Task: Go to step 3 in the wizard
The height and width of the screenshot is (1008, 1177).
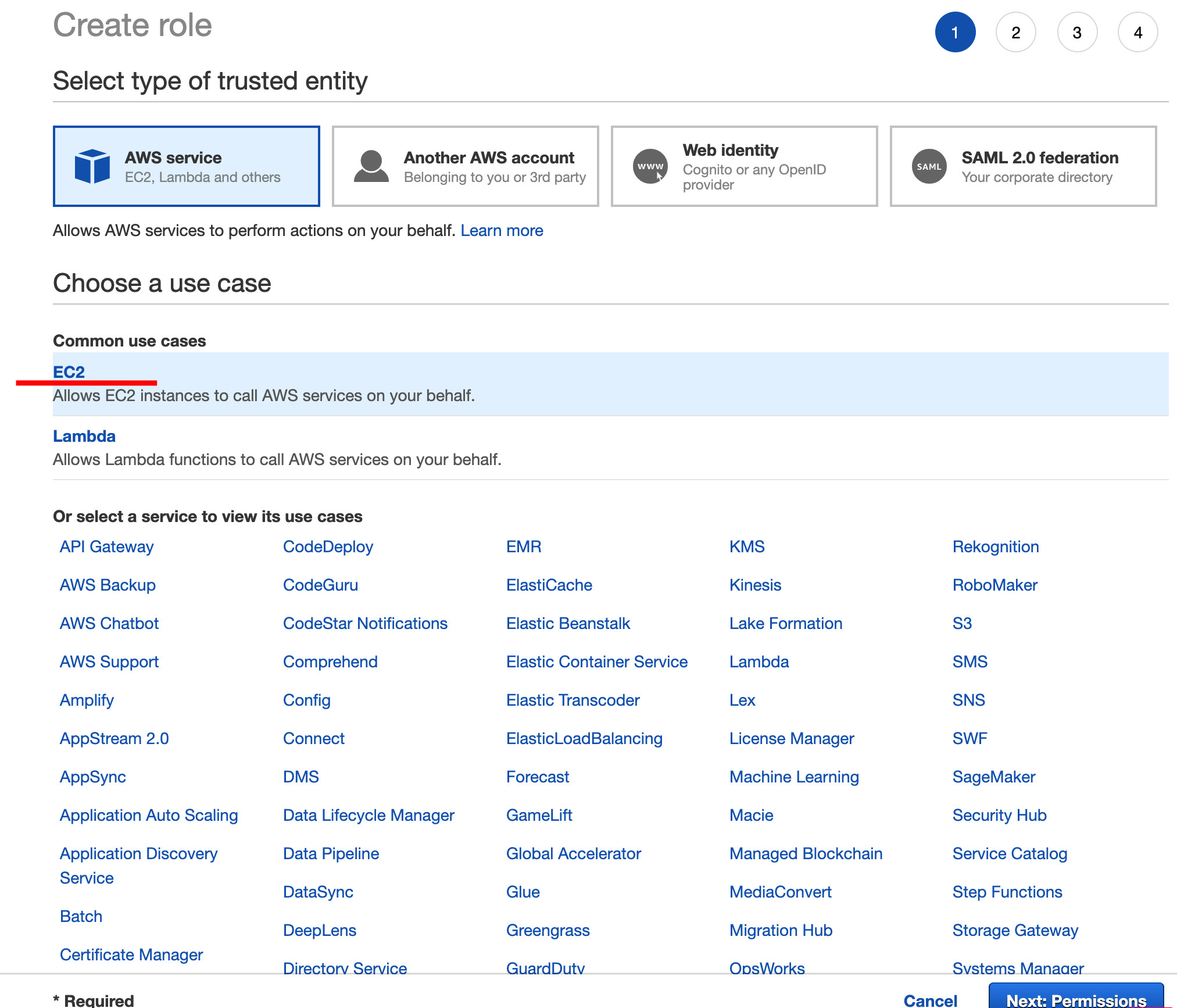Action: point(1077,33)
